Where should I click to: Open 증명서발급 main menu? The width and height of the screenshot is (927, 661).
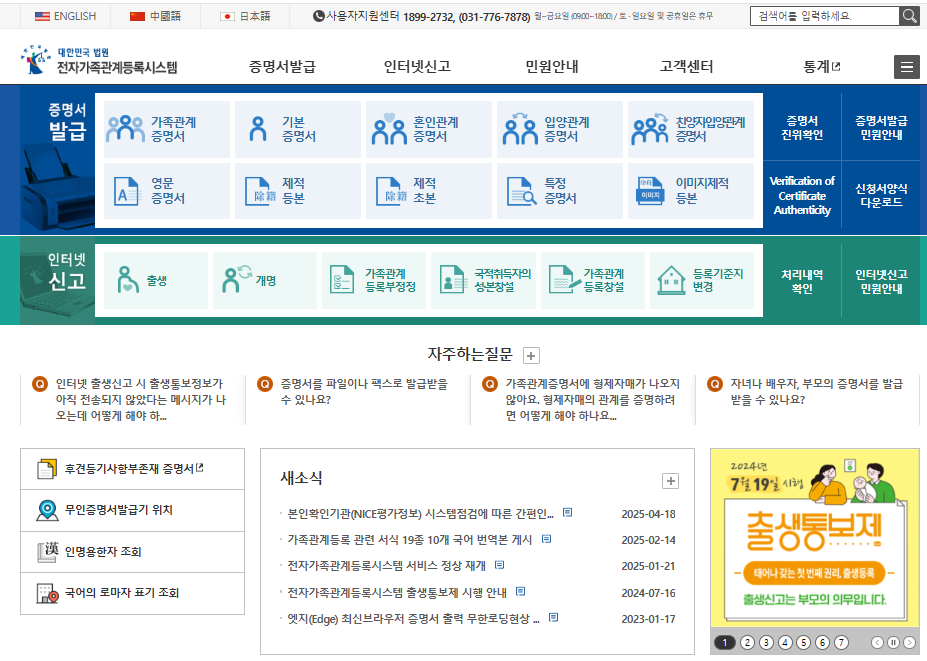point(282,67)
